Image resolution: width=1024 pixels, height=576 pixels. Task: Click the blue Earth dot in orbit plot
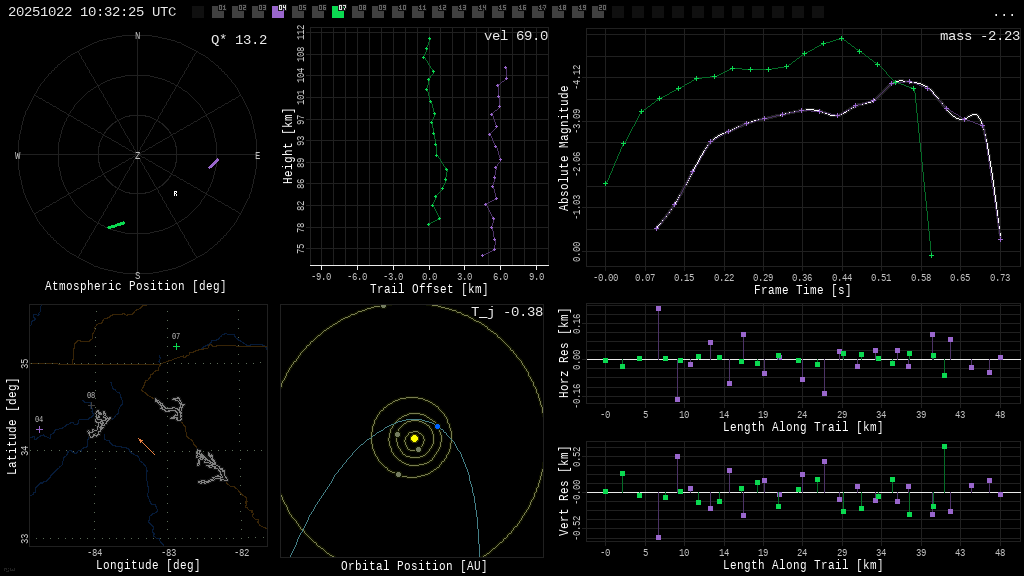pyautogui.click(x=437, y=426)
